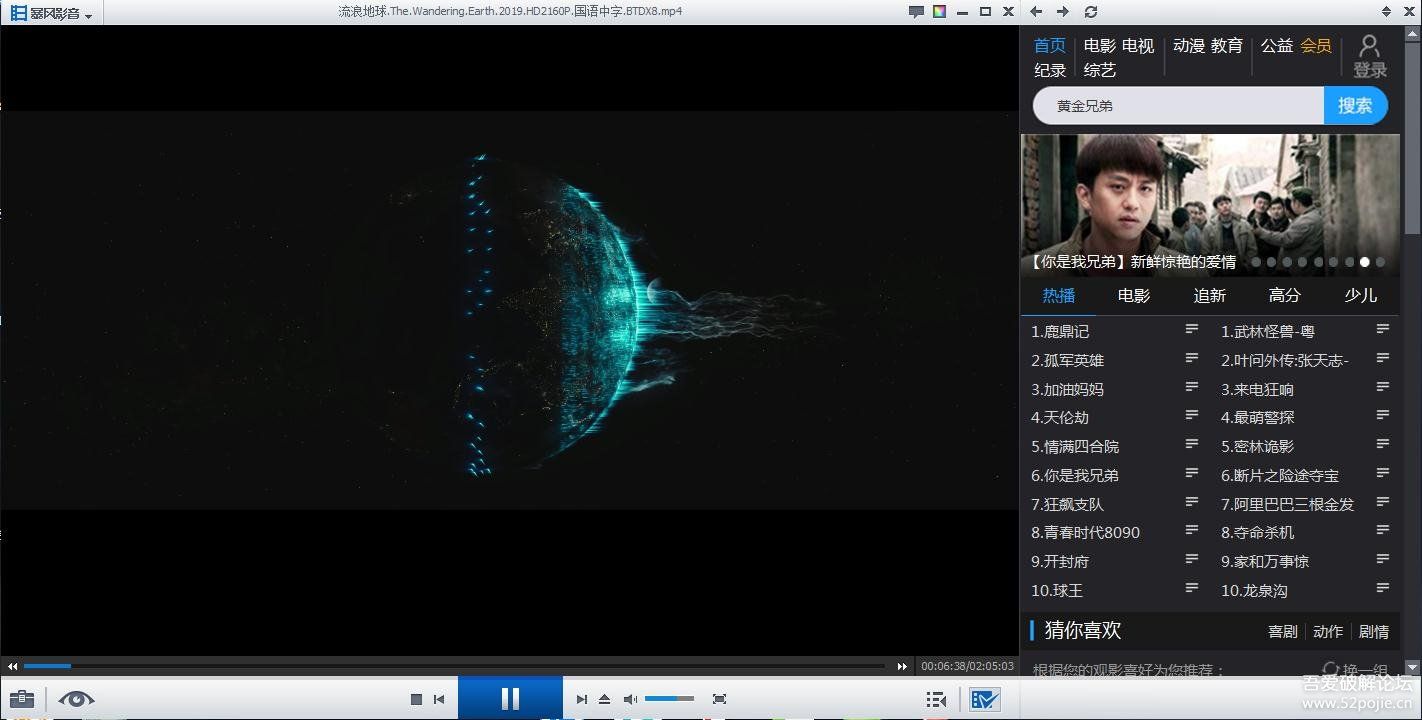Open 3.来电狂响 in the list

point(1258,390)
